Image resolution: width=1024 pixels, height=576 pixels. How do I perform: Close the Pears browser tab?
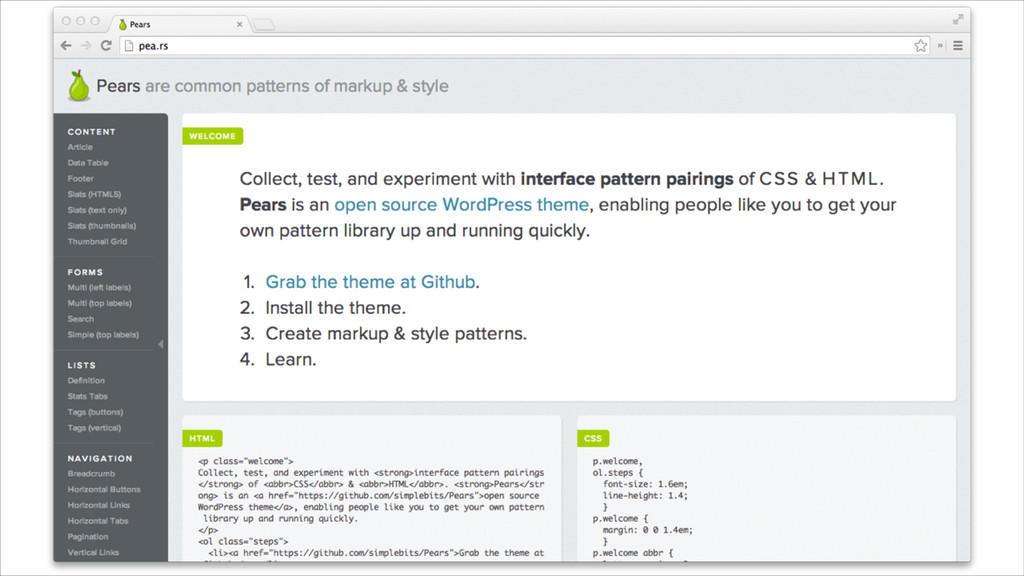point(239,23)
